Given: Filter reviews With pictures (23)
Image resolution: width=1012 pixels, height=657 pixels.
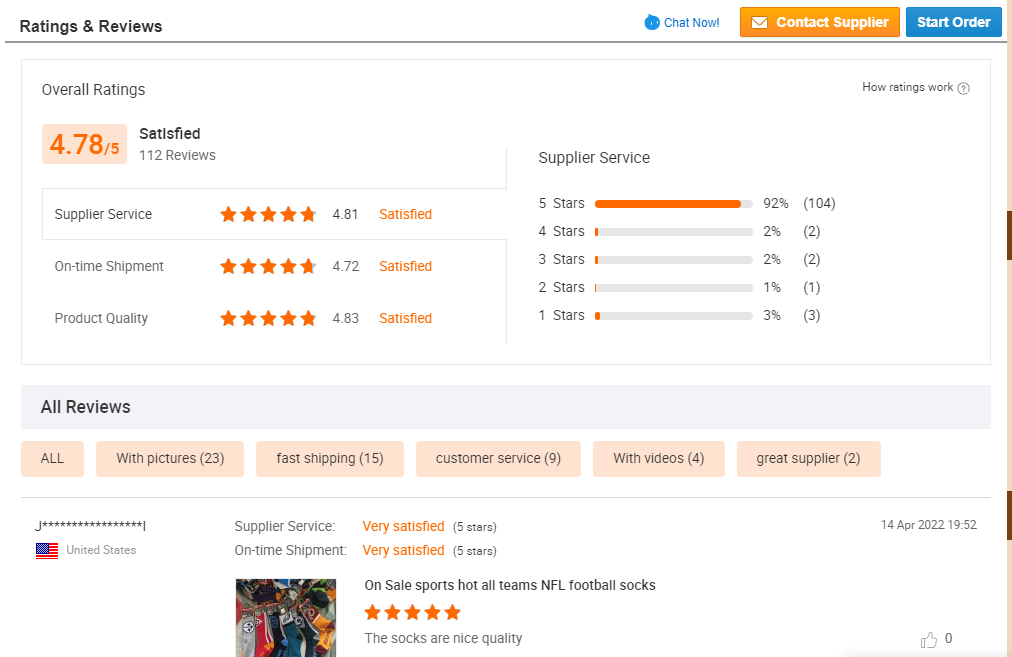Looking at the screenshot, I should point(170,458).
